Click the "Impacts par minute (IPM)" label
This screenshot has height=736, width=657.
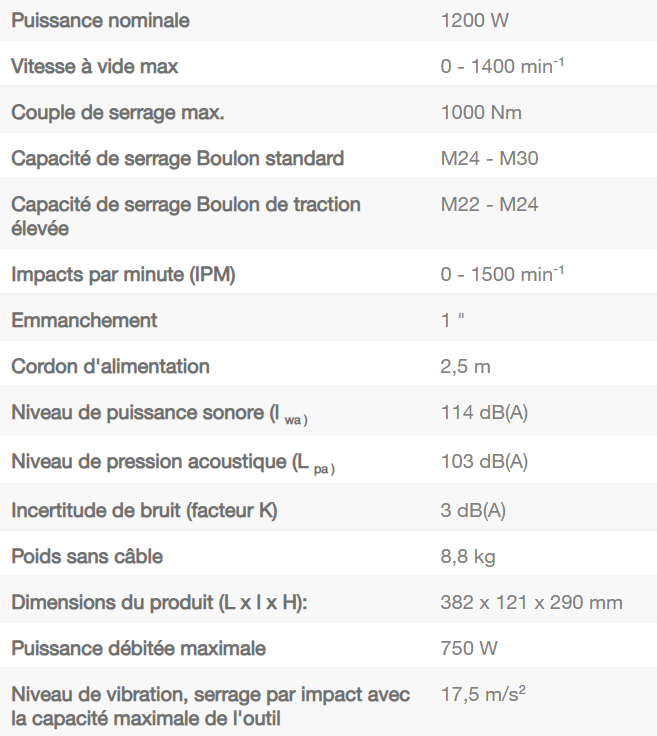123,274
